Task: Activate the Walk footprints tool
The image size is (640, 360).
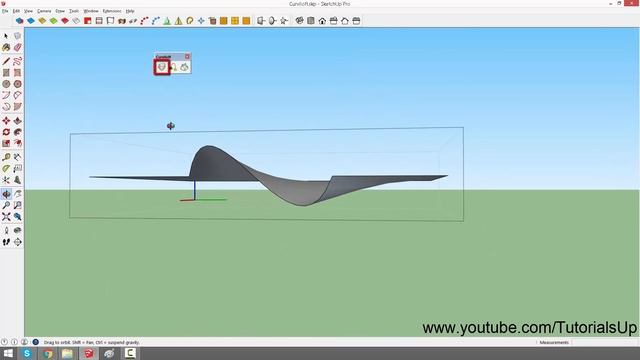Action: [x=6, y=242]
